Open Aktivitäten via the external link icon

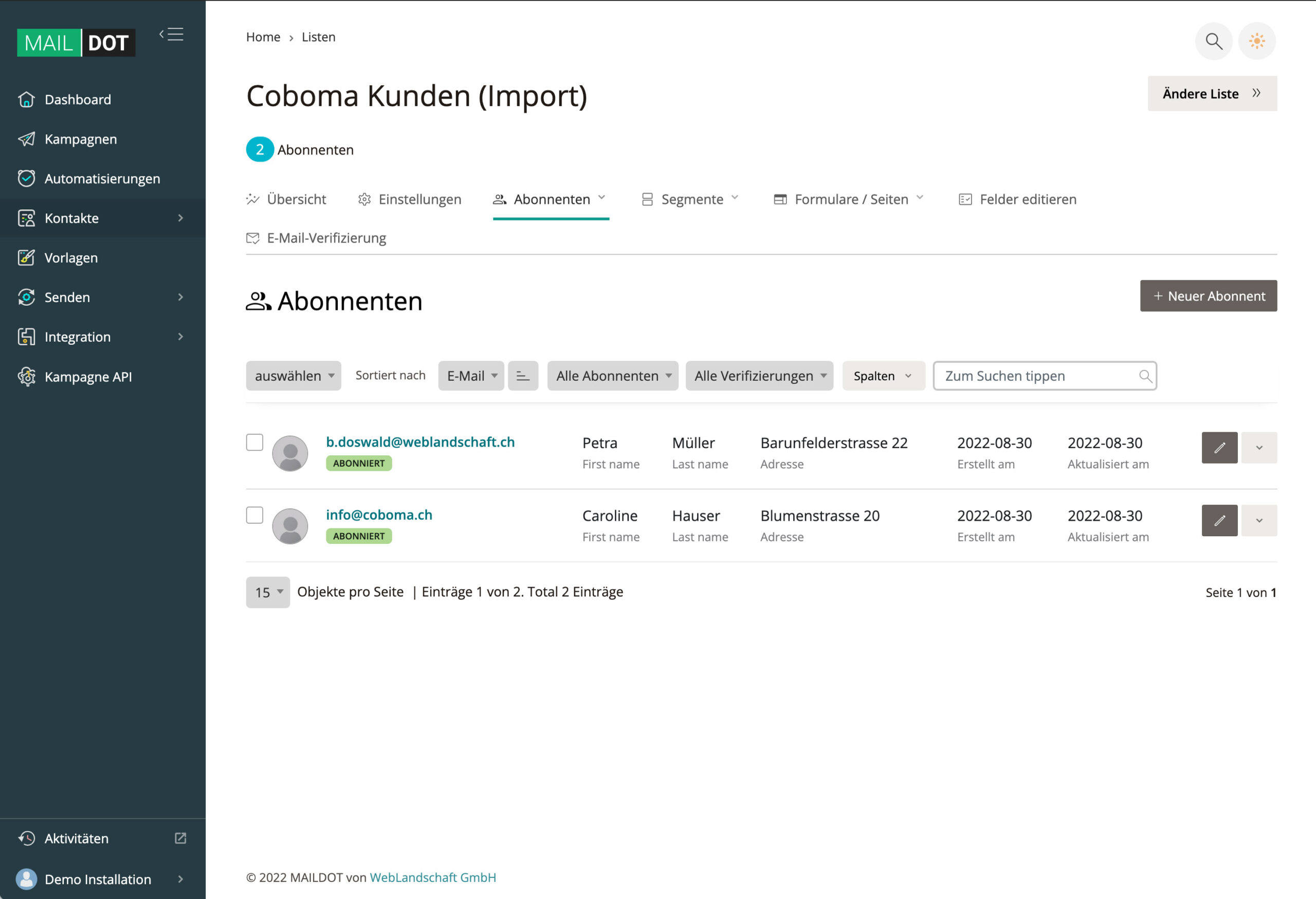coord(180,838)
